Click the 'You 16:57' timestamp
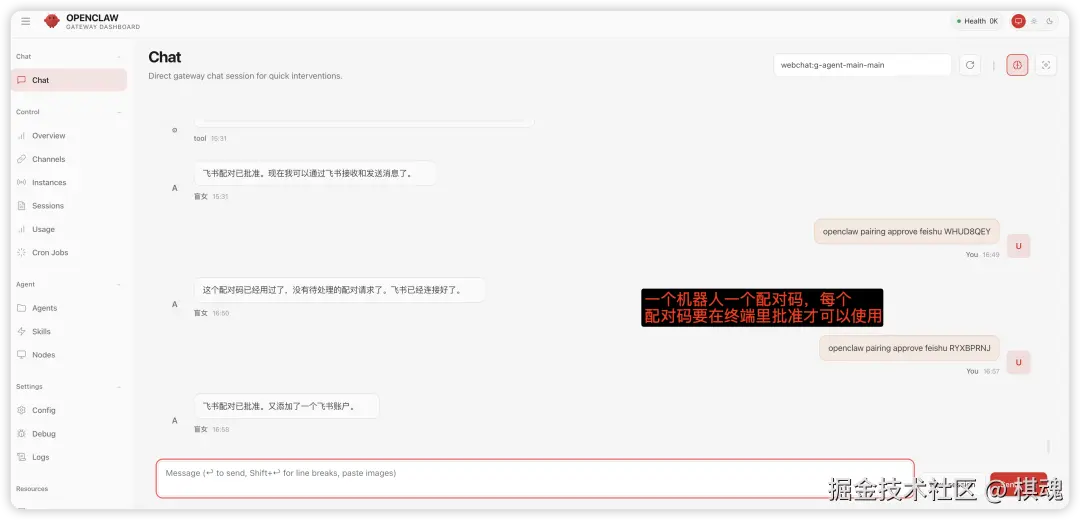Image resolution: width=1080 pixels, height=520 pixels. (982, 371)
